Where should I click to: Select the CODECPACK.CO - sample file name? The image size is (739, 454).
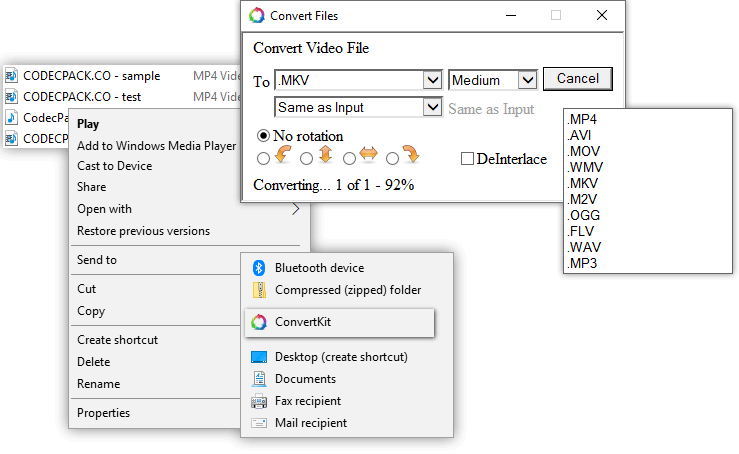click(91, 75)
